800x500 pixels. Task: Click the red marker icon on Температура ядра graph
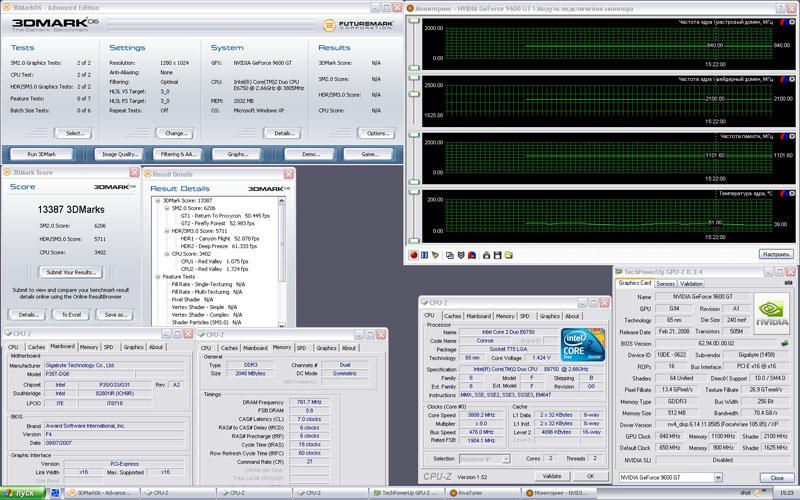(x=784, y=194)
